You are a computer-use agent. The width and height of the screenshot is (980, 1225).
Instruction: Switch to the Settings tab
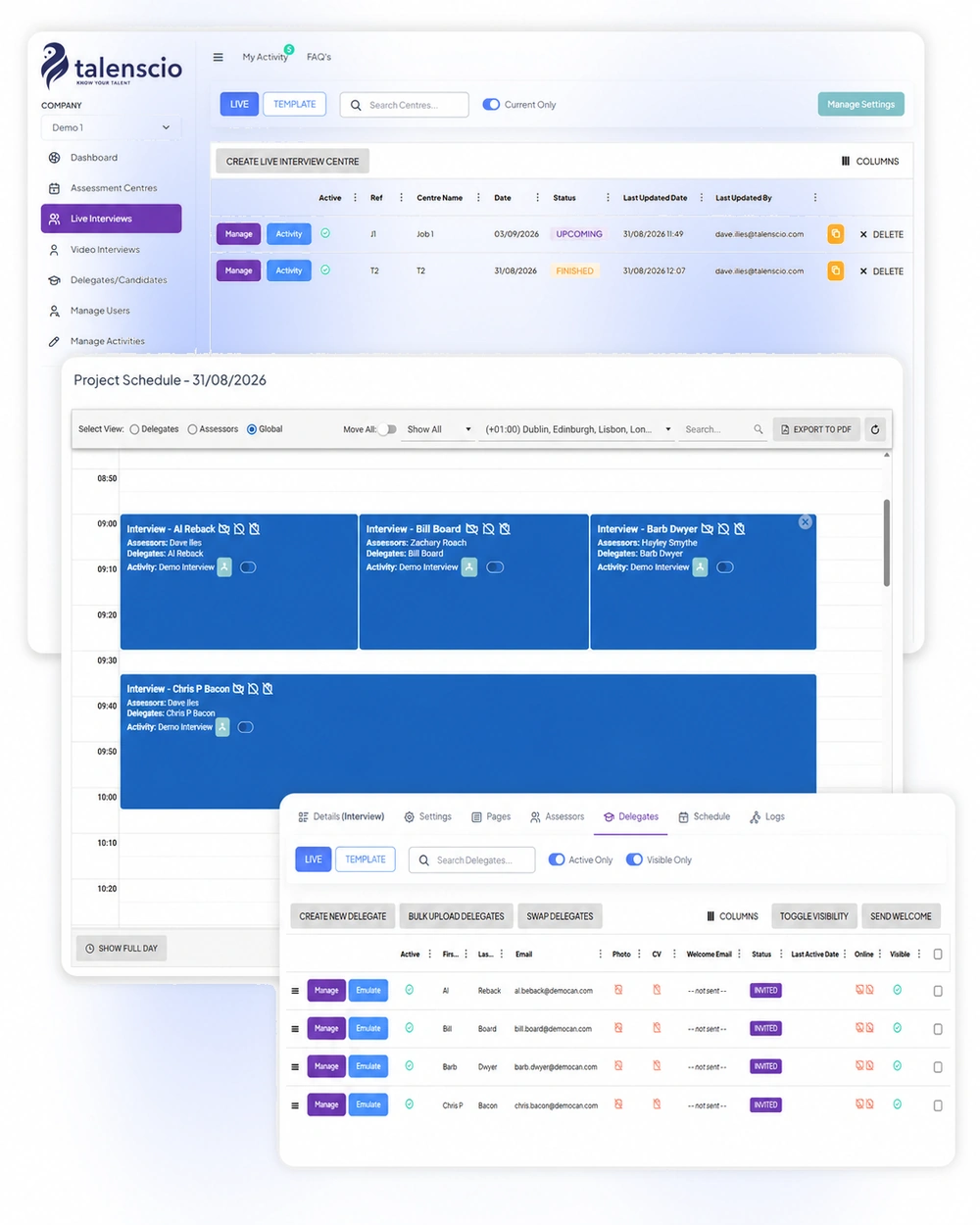point(428,816)
